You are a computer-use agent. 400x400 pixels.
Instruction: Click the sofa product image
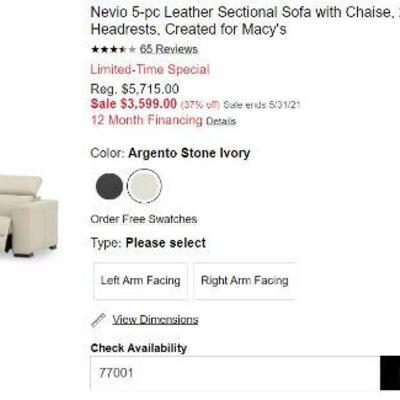29,216
